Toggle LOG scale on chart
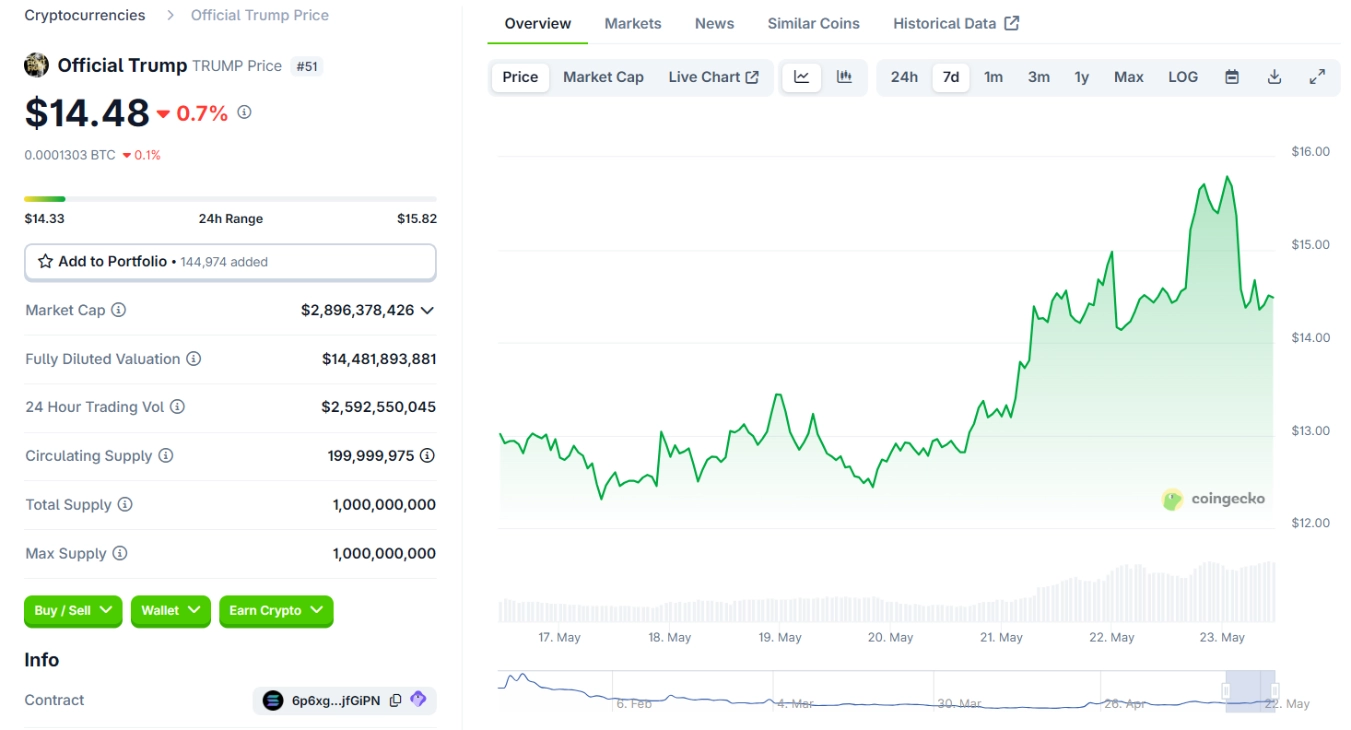The height and width of the screenshot is (730, 1351). (x=1183, y=77)
